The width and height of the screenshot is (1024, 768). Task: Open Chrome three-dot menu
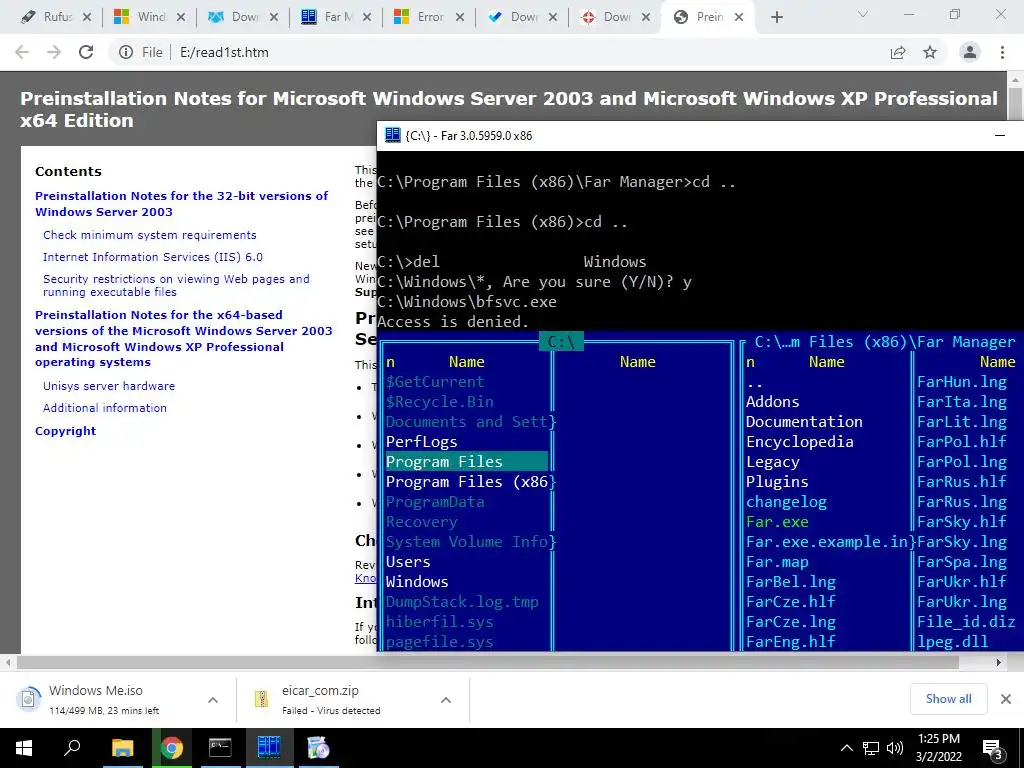(1002, 52)
